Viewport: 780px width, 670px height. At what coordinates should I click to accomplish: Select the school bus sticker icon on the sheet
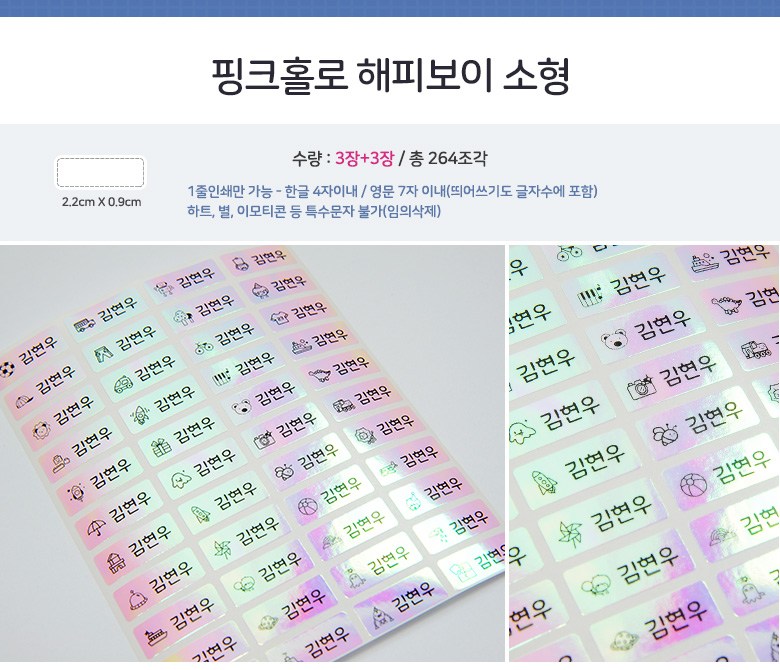coord(84,325)
